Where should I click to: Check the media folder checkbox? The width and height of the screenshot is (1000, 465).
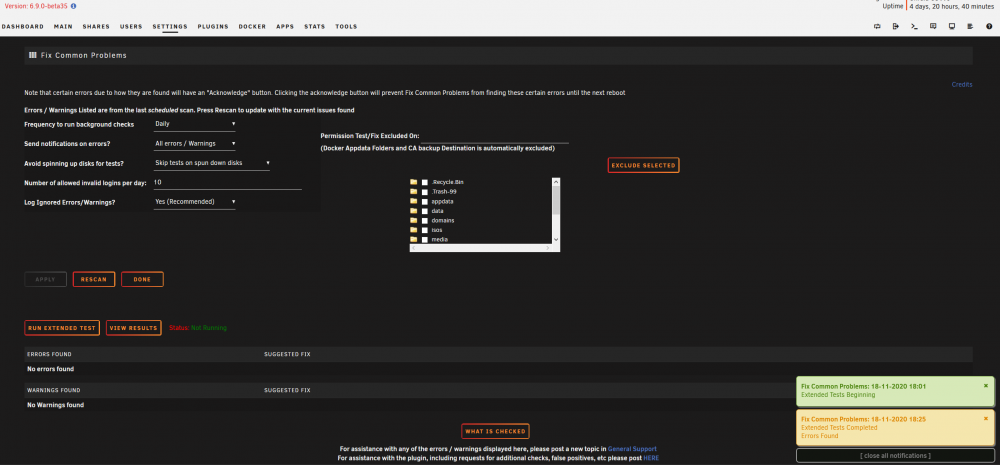(425, 239)
